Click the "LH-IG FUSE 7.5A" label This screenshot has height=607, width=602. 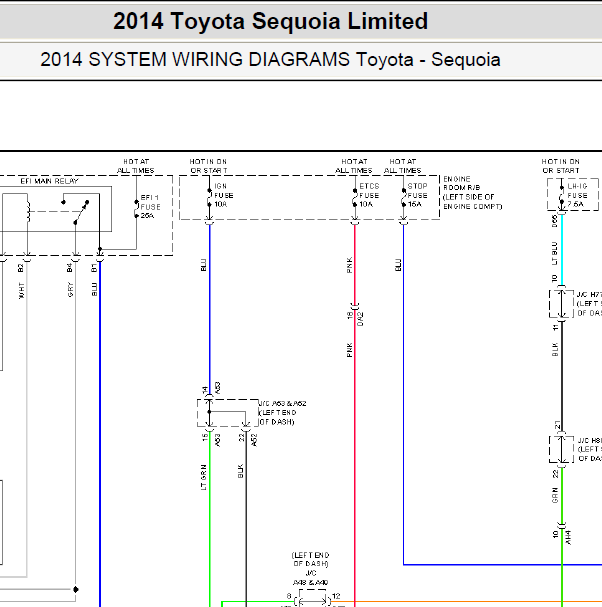click(577, 195)
